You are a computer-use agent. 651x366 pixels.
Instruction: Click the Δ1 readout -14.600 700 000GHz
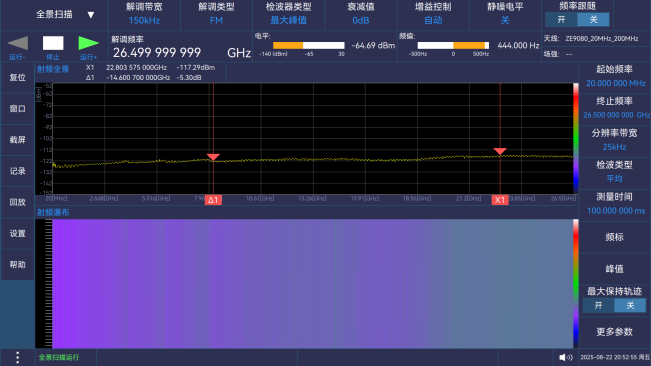138,78
